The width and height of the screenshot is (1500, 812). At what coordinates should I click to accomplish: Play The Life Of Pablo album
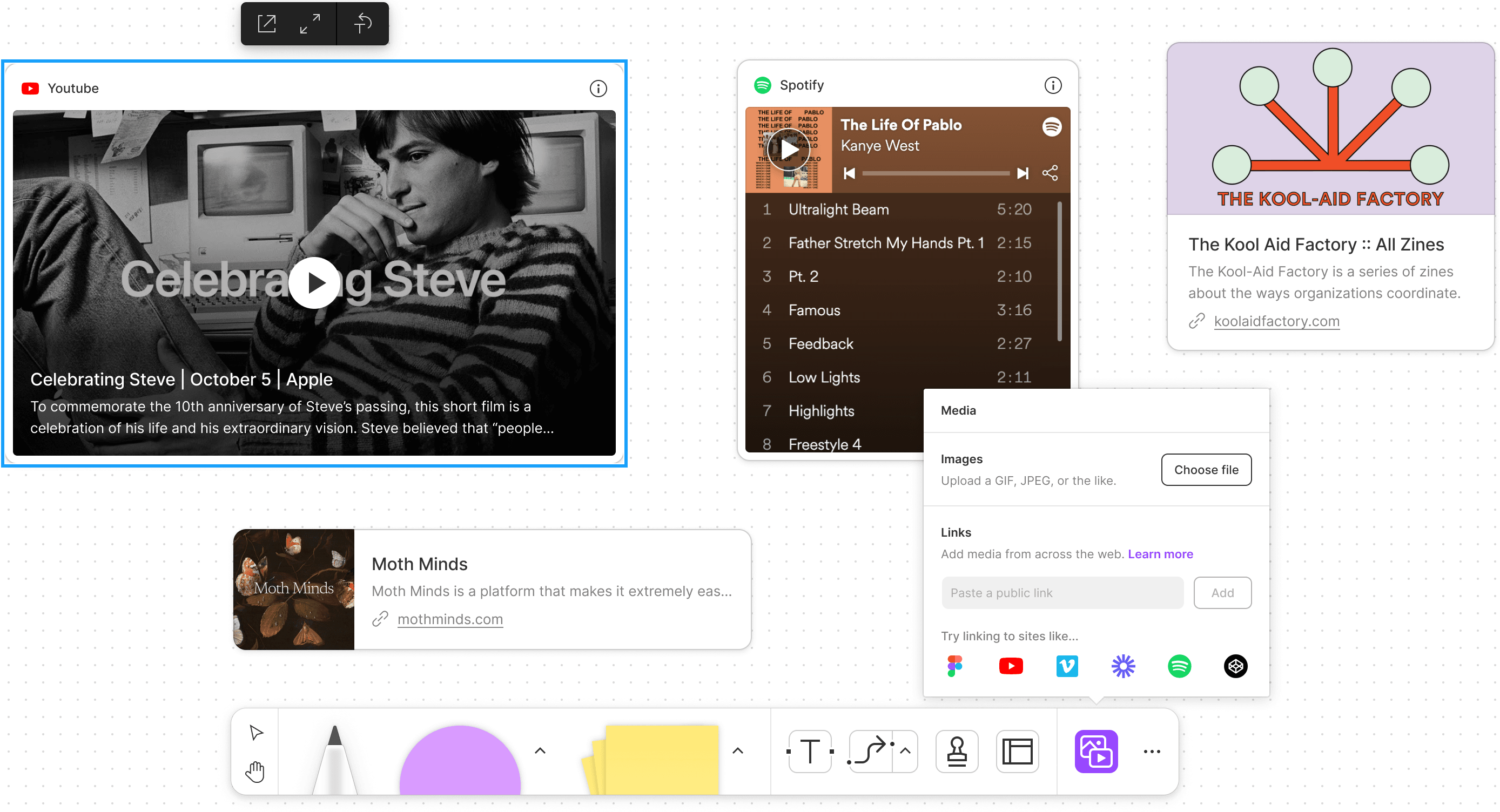tap(789, 149)
